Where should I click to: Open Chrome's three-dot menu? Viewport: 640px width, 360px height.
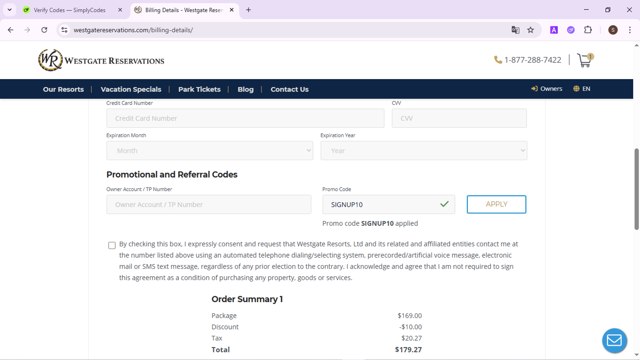(x=629, y=30)
